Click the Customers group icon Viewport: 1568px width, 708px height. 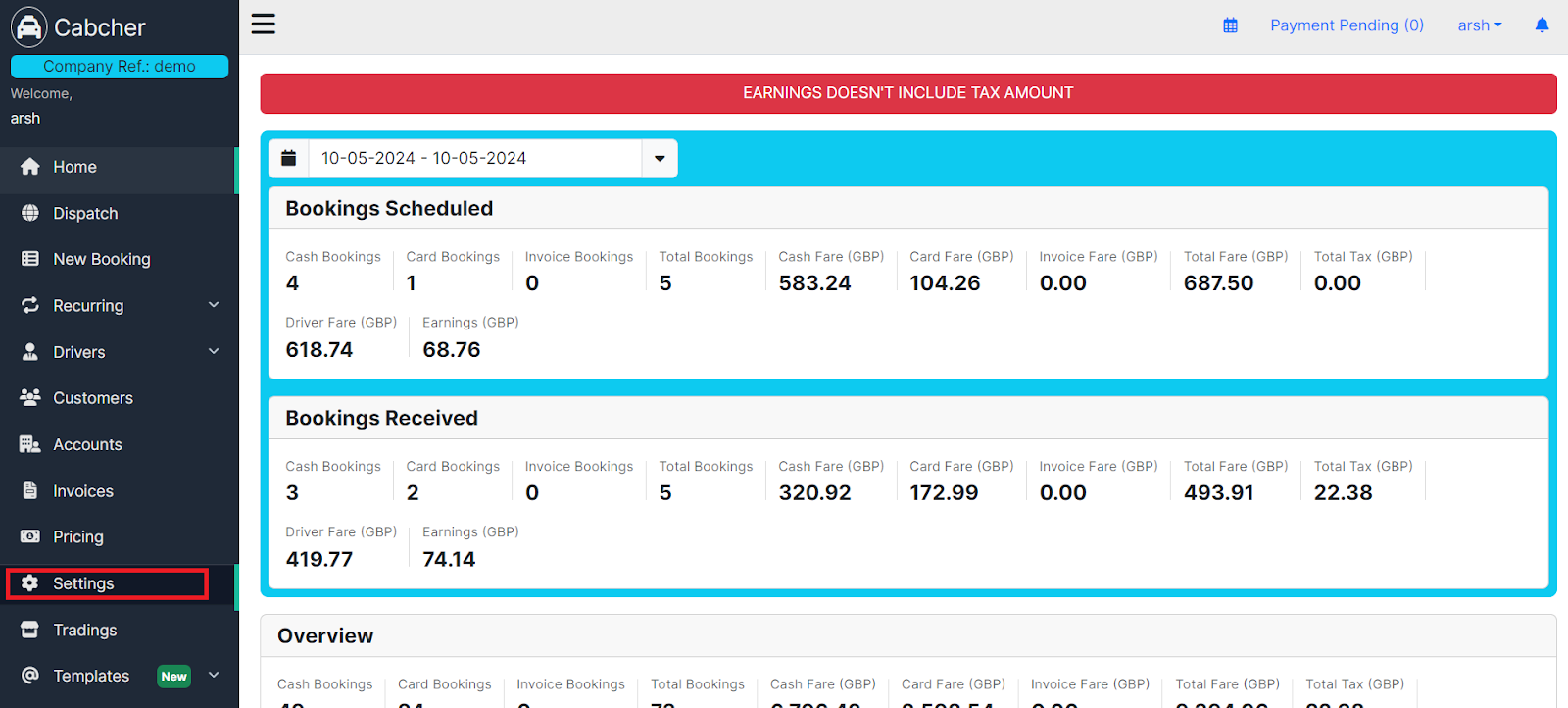(30, 397)
